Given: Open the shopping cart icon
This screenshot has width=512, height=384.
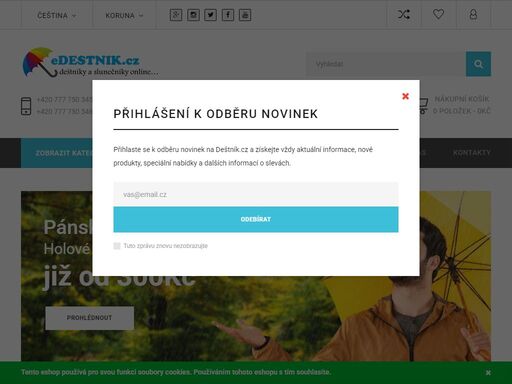Looking at the screenshot, I should pyautogui.click(x=423, y=106).
